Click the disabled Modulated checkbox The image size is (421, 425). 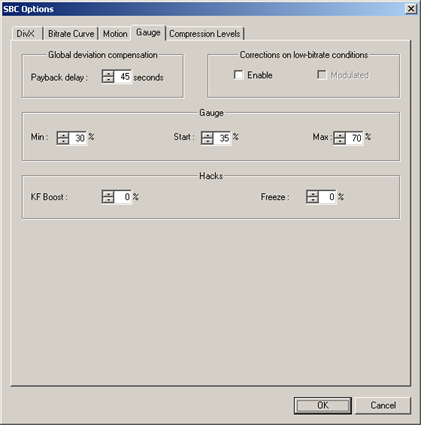[322, 75]
